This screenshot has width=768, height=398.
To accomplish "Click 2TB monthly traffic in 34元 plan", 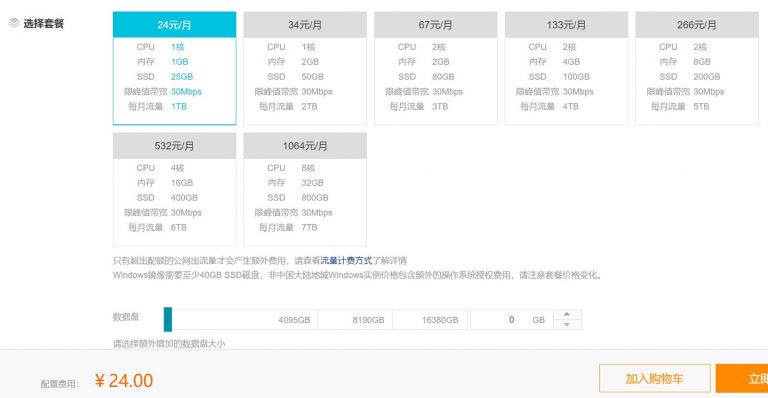I will [309, 106].
